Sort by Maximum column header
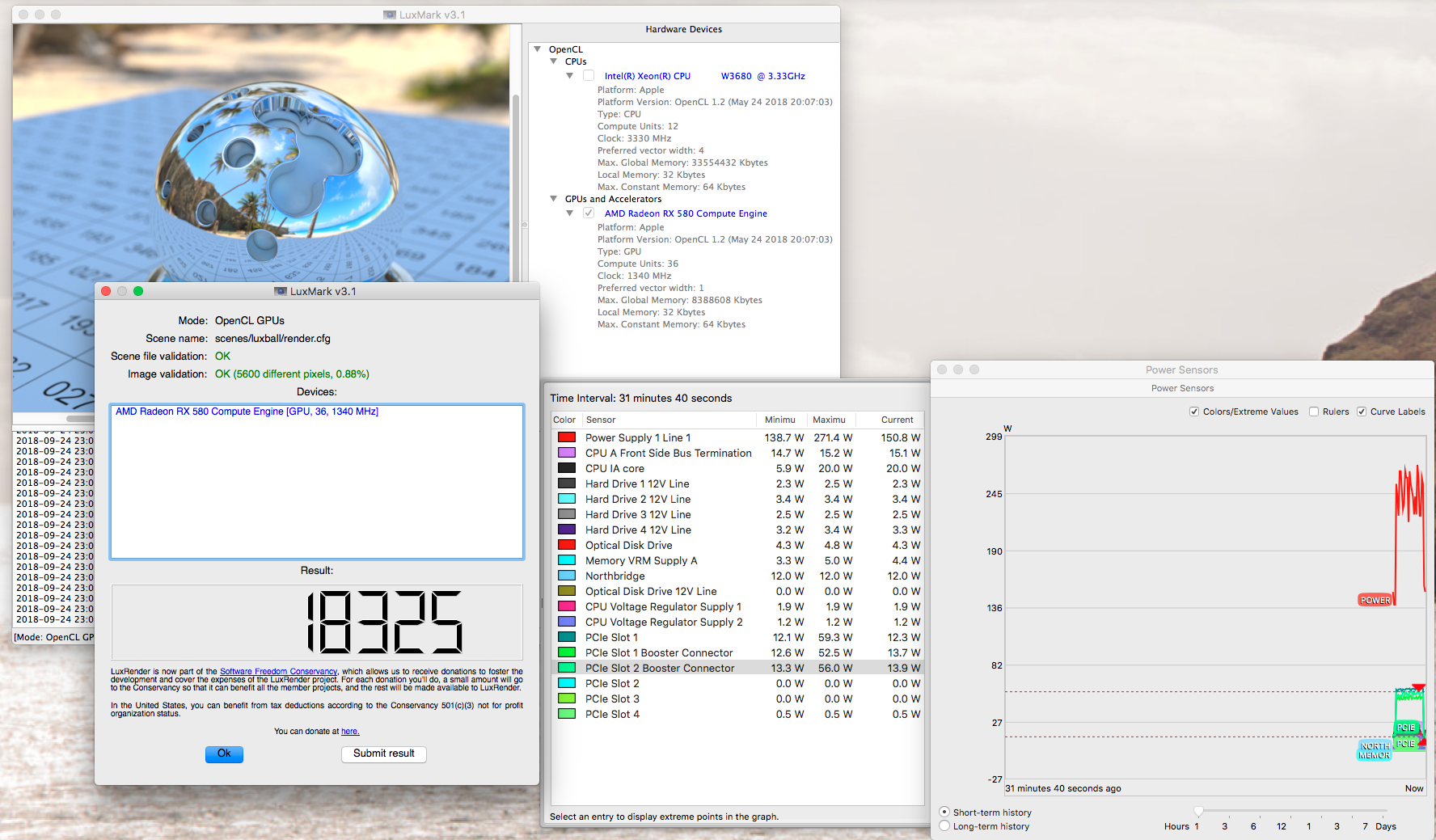This screenshot has height=840, width=1436. pos(831,420)
